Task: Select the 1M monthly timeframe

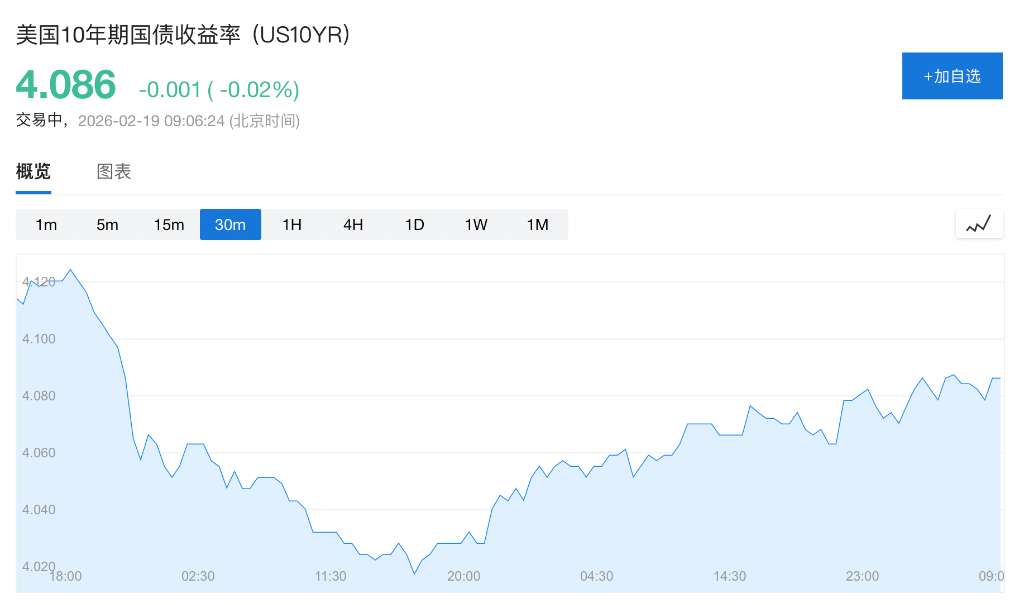Action: tap(538, 225)
